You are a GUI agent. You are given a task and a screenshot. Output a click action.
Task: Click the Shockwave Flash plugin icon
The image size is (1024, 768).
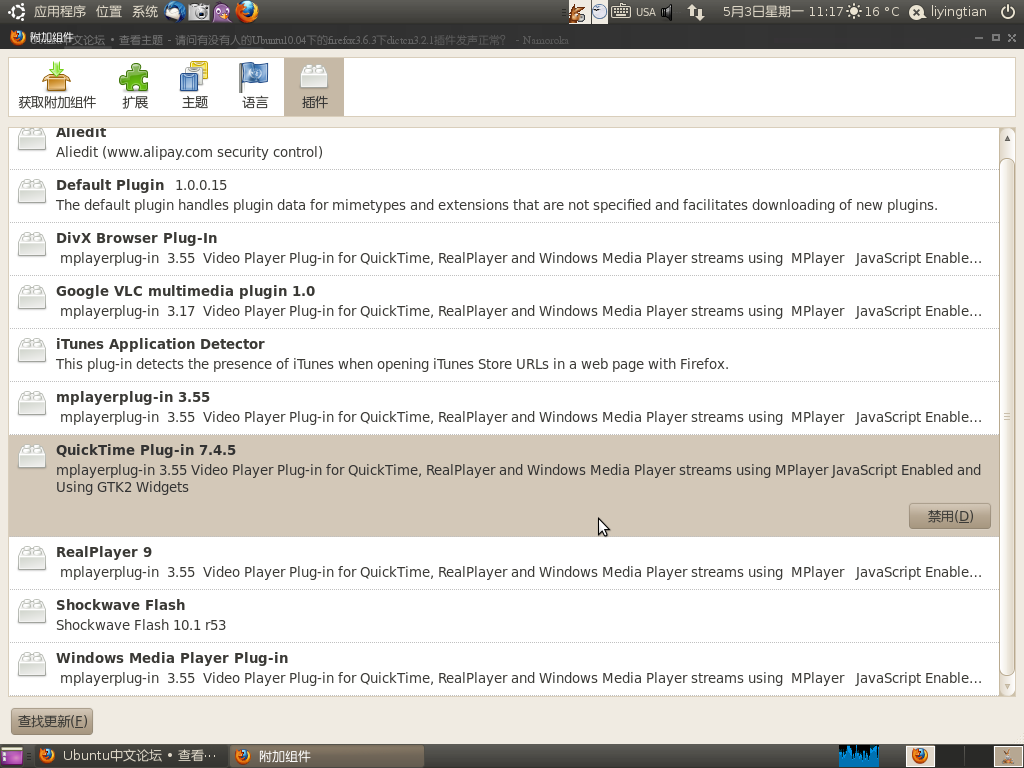31,611
